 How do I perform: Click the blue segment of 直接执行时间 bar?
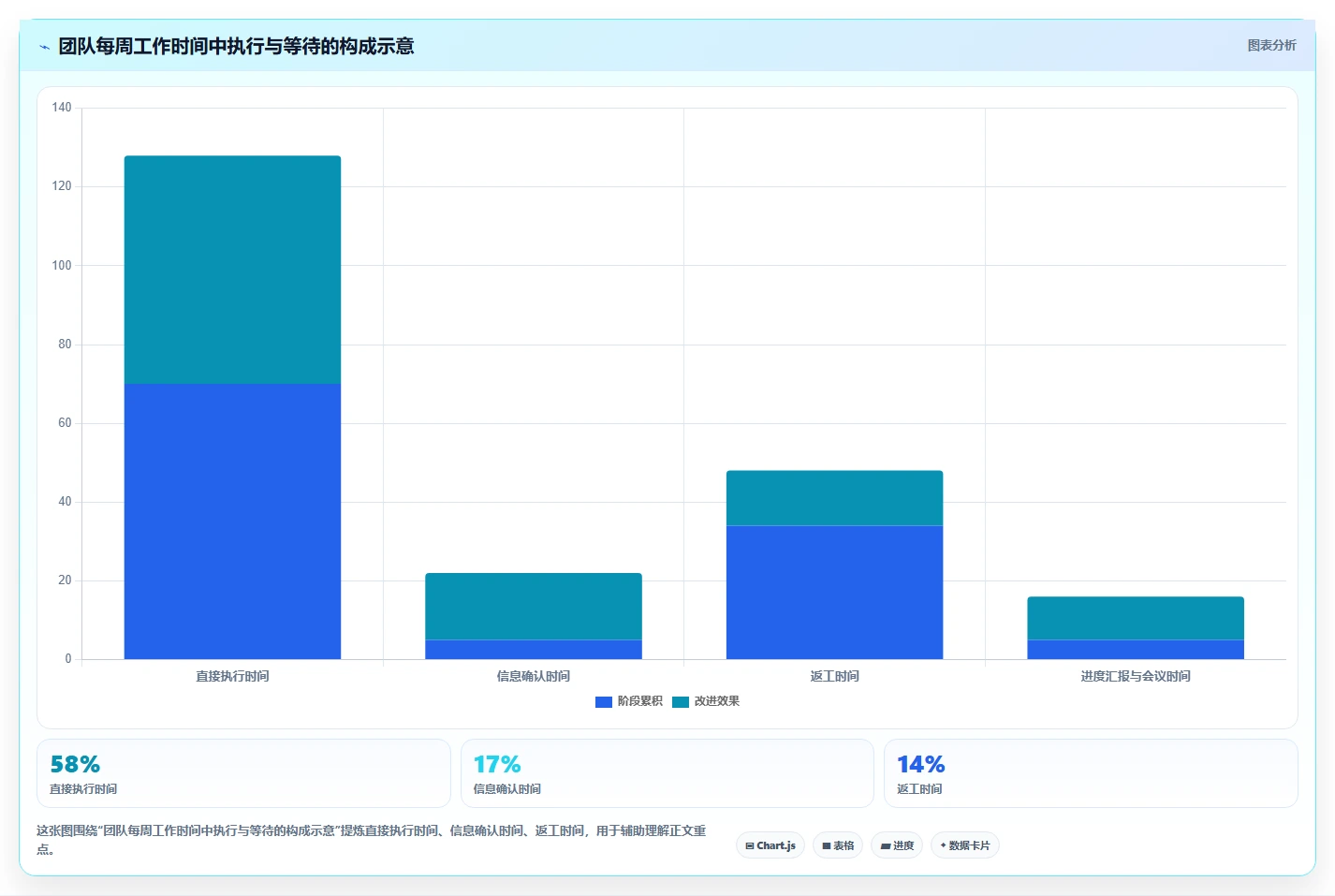click(x=232, y=521)
